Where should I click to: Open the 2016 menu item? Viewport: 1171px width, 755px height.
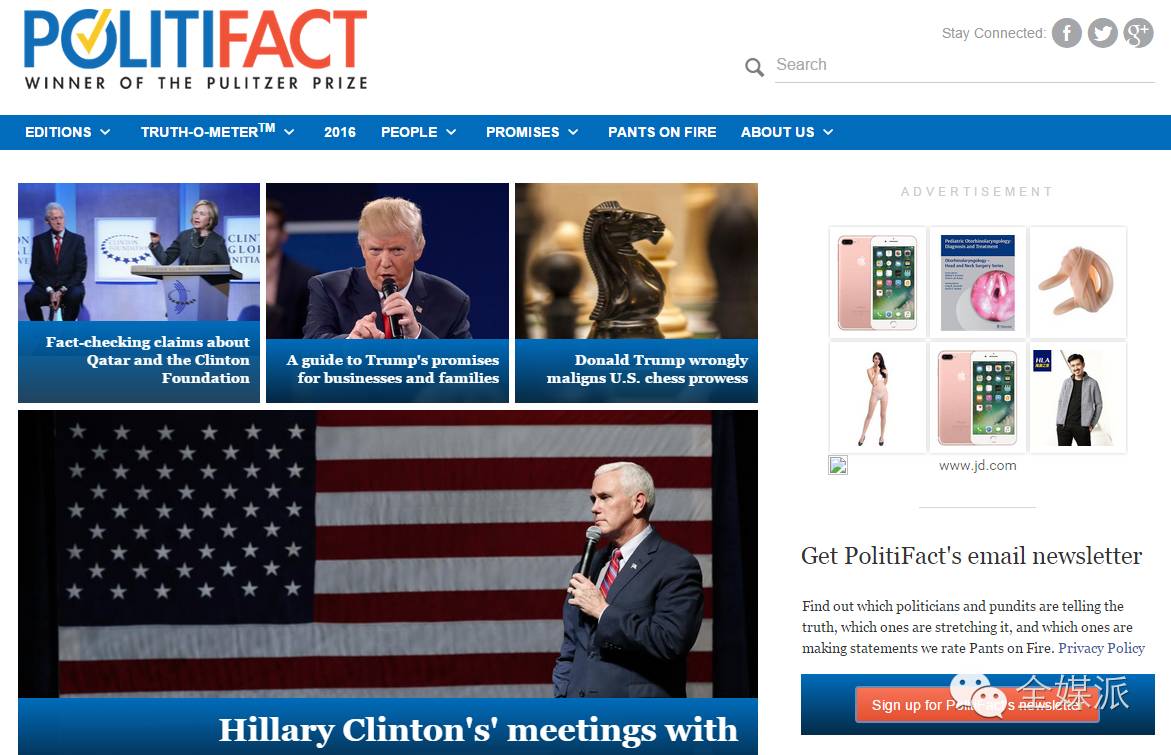340,132
